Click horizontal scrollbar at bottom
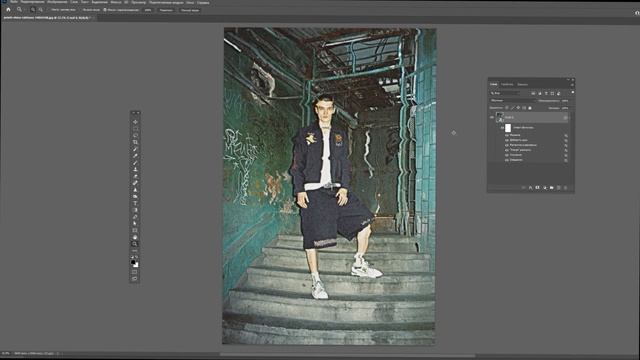The image size is (640, 360). tap(347, 355)
